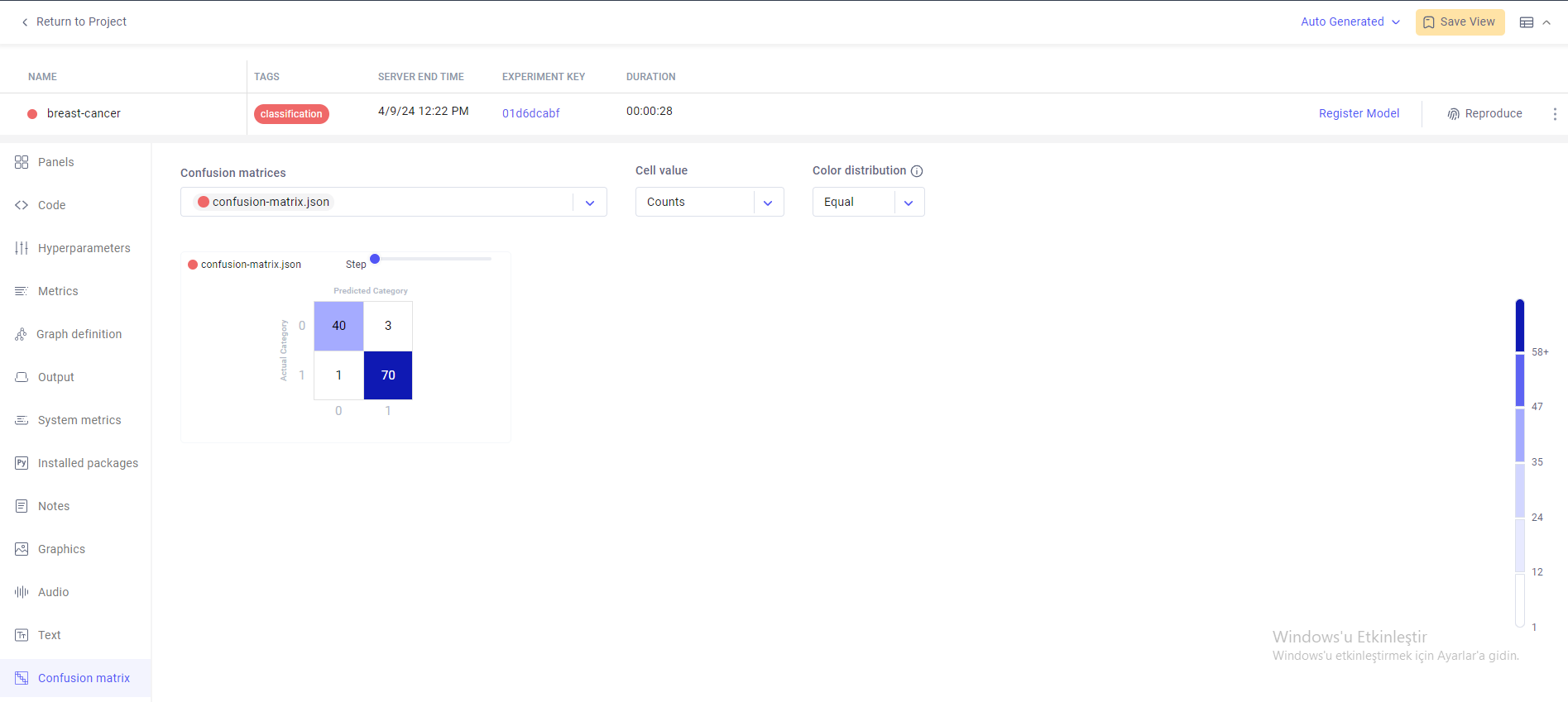
Task: Click the classification tag
Action: point(291,114)
